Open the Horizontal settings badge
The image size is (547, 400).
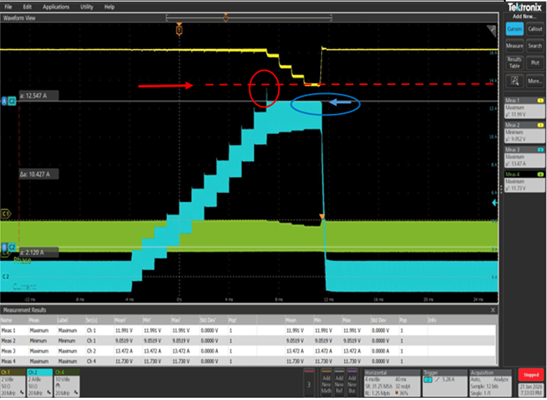click(392, 383)
